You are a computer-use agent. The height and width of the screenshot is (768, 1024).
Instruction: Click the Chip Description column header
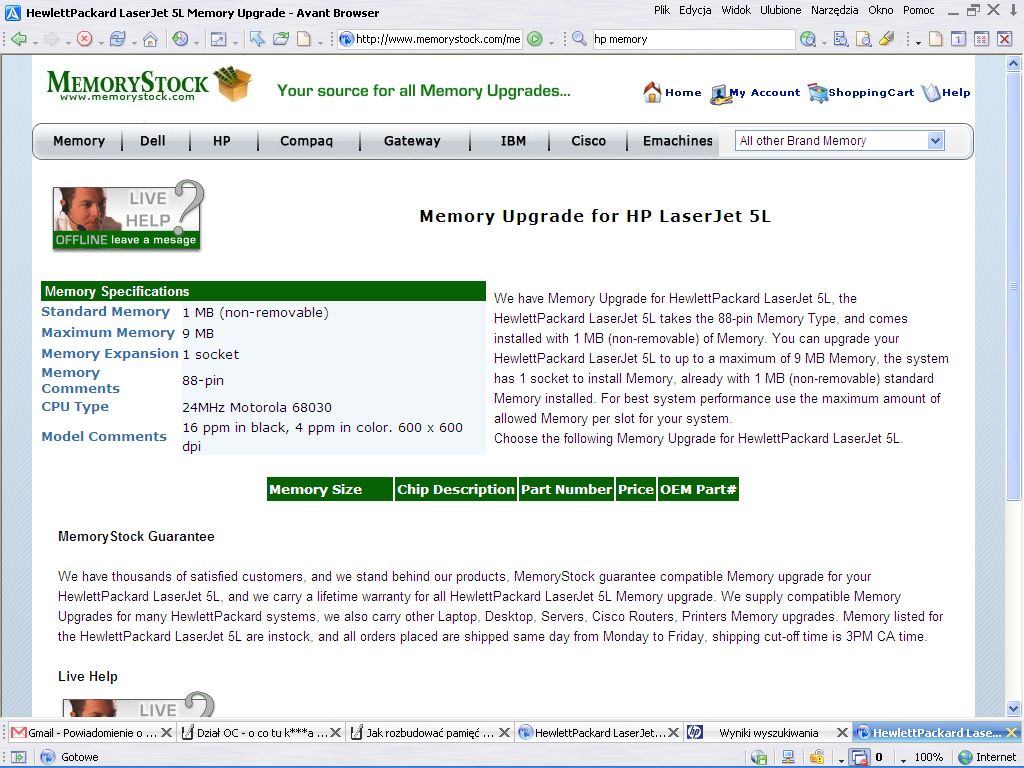[456, 489]
